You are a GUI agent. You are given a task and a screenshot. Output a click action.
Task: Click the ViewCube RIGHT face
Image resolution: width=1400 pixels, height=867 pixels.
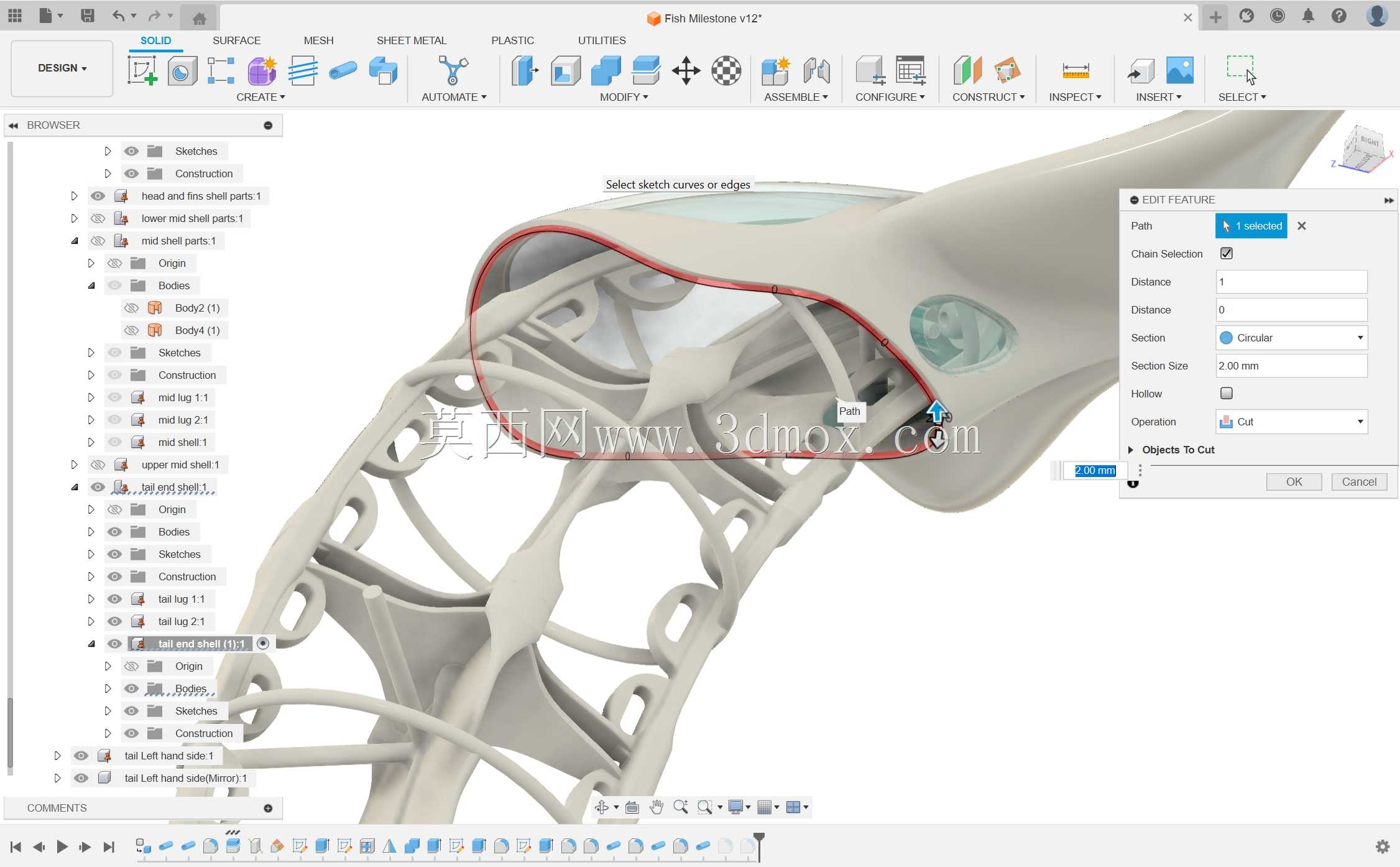tap(1369, 142)
